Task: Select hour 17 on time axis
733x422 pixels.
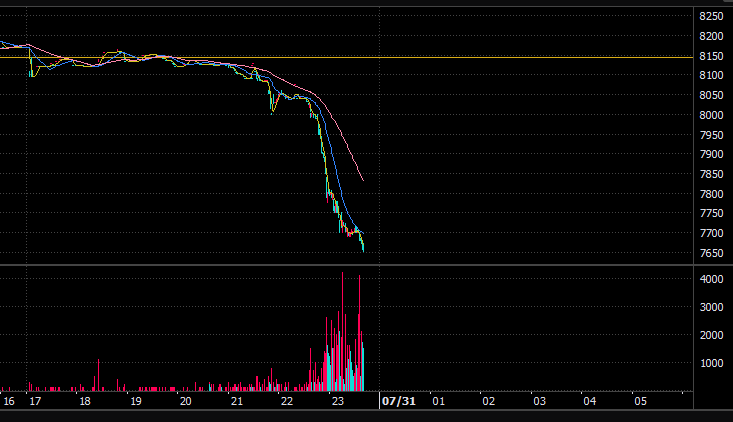Action: [x=35, y=401]
